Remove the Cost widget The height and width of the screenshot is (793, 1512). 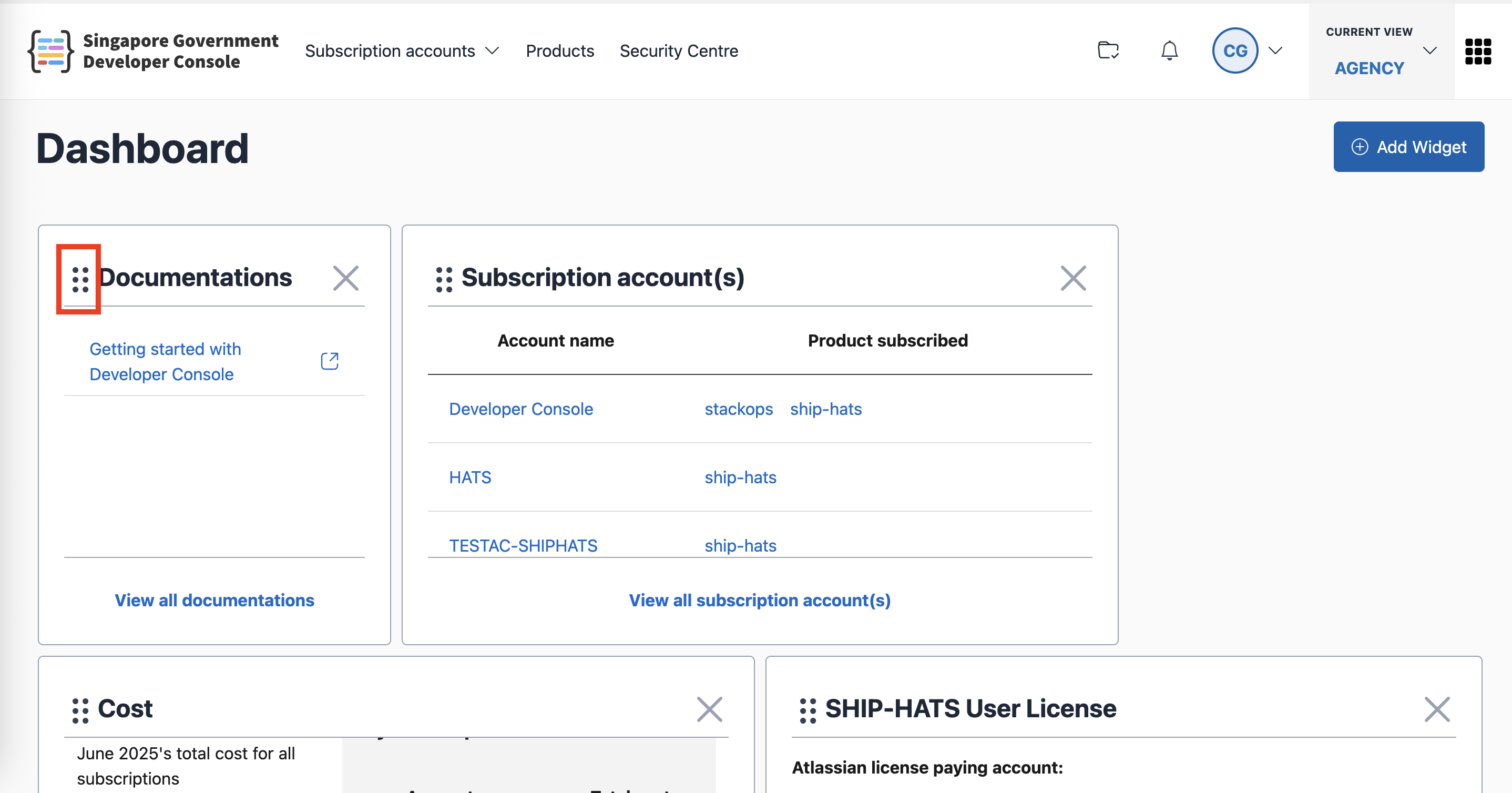coord(709,709)
